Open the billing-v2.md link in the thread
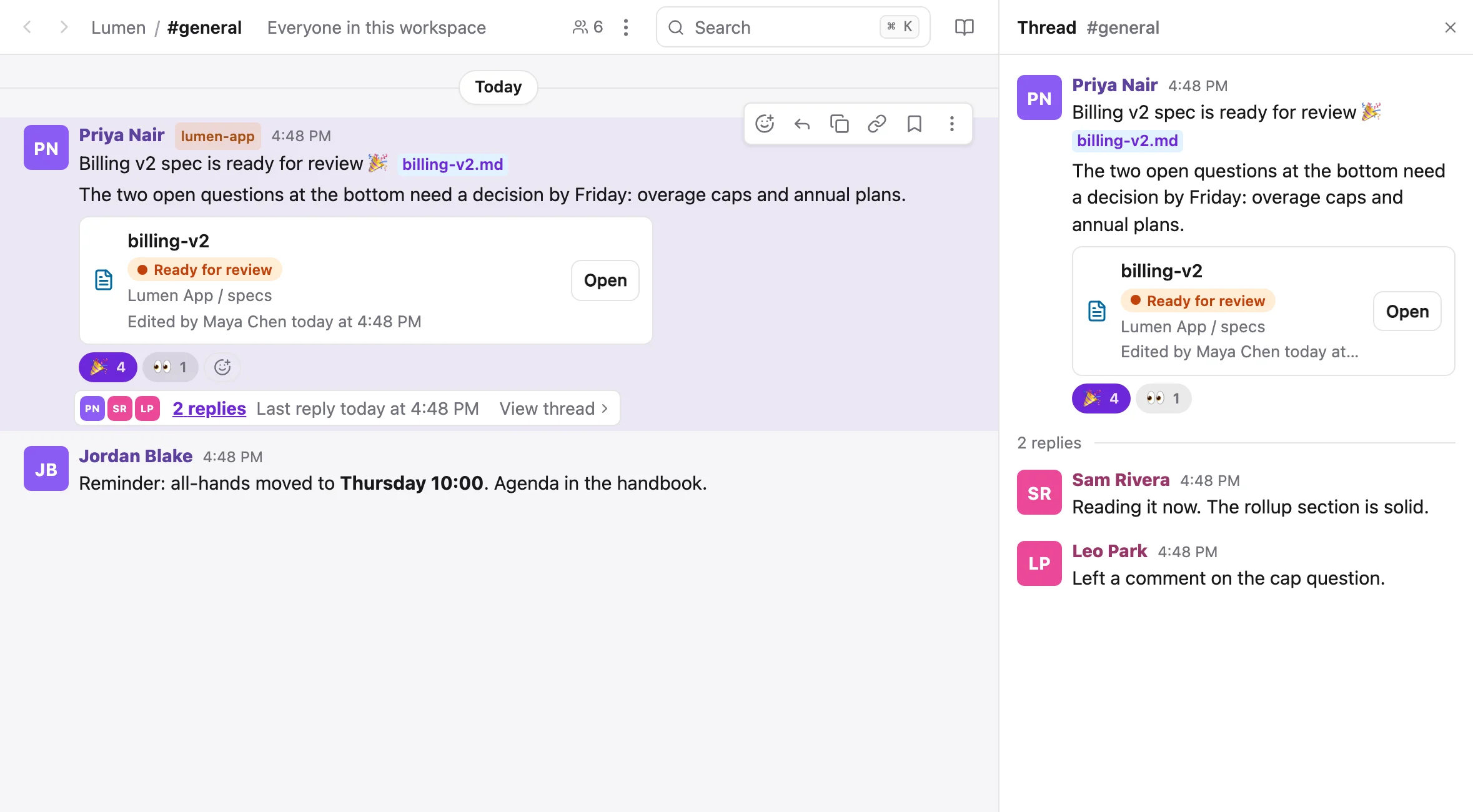This screenshot has width=1473, height=812. coord(1128,141)
